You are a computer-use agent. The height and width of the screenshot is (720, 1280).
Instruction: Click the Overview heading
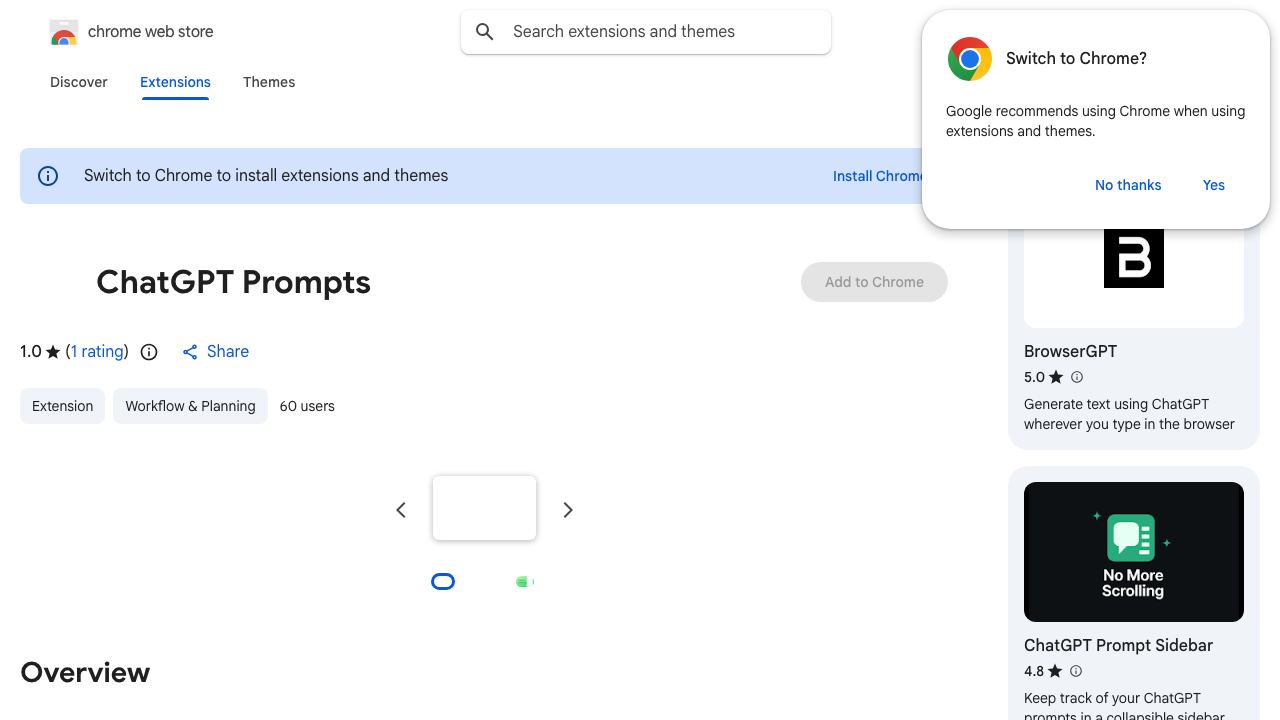pos(85,672)
